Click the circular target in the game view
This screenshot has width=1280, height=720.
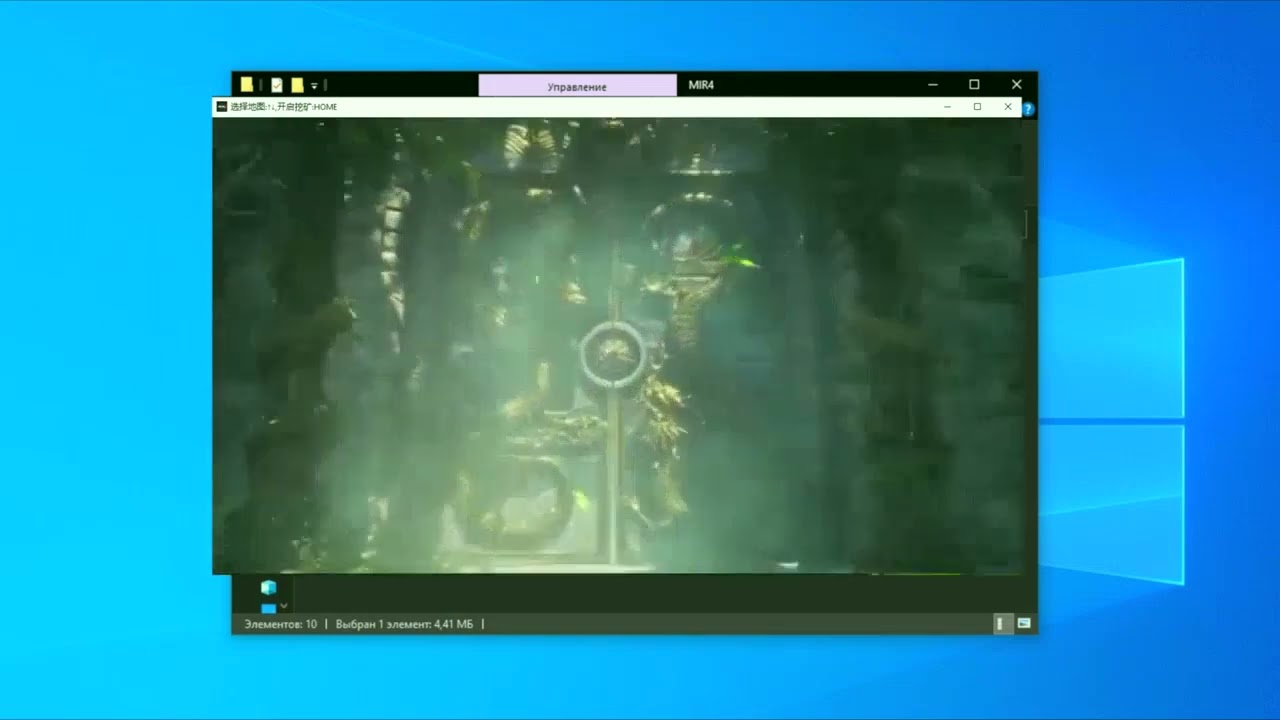pyautogui.click(x=613, y=354)
